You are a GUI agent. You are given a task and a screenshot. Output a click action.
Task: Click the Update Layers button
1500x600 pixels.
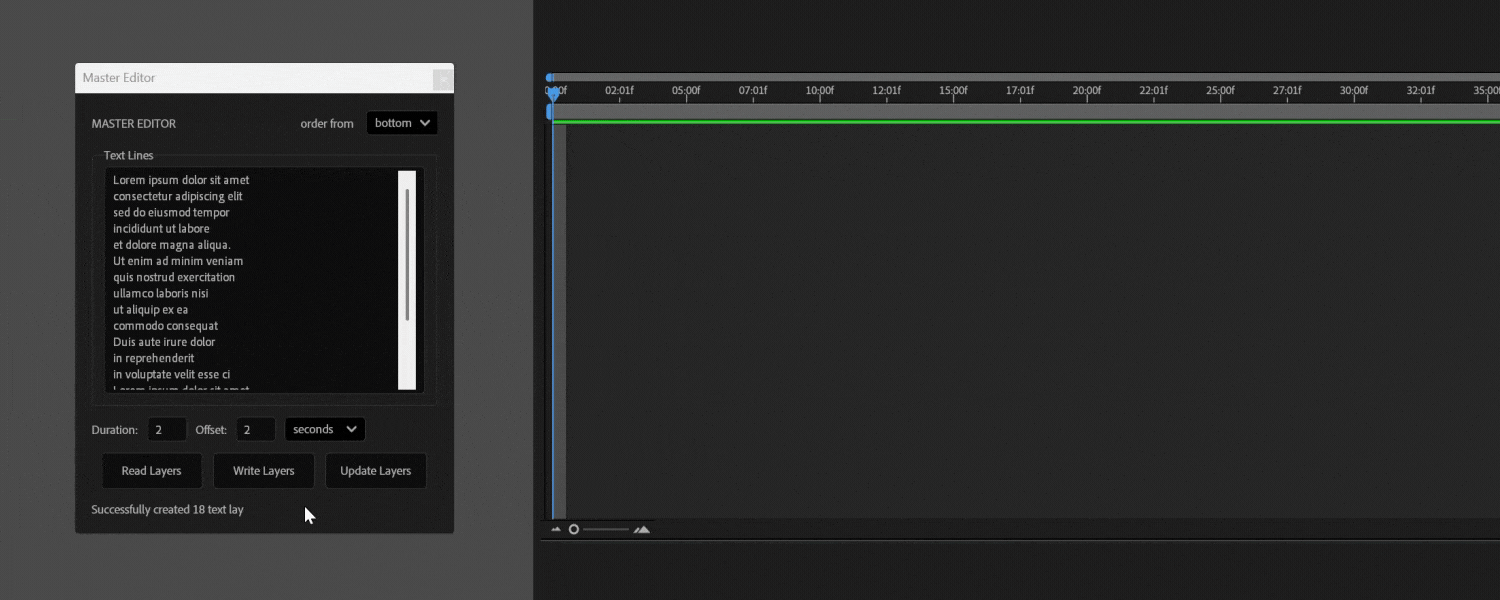click(376, 471)
